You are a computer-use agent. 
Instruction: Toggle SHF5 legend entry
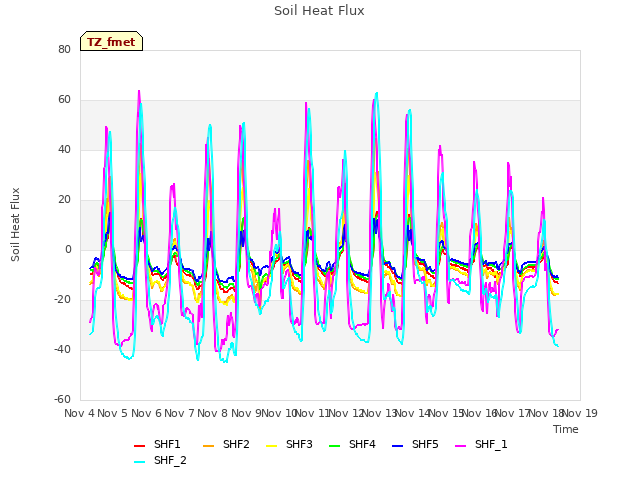pyautogui.click(x=415, y=444)
